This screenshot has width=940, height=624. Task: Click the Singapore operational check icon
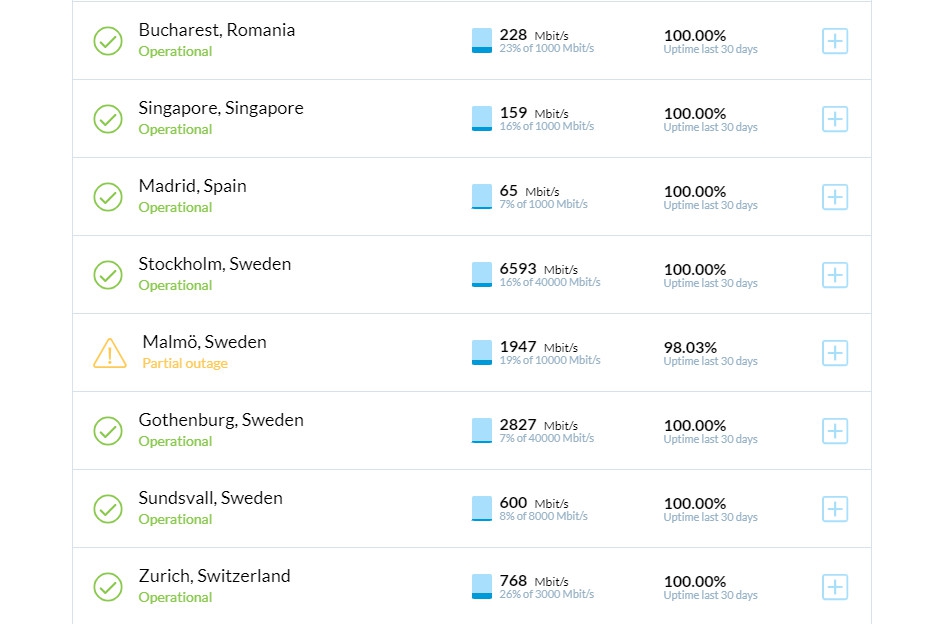click(x=108, y=119)
